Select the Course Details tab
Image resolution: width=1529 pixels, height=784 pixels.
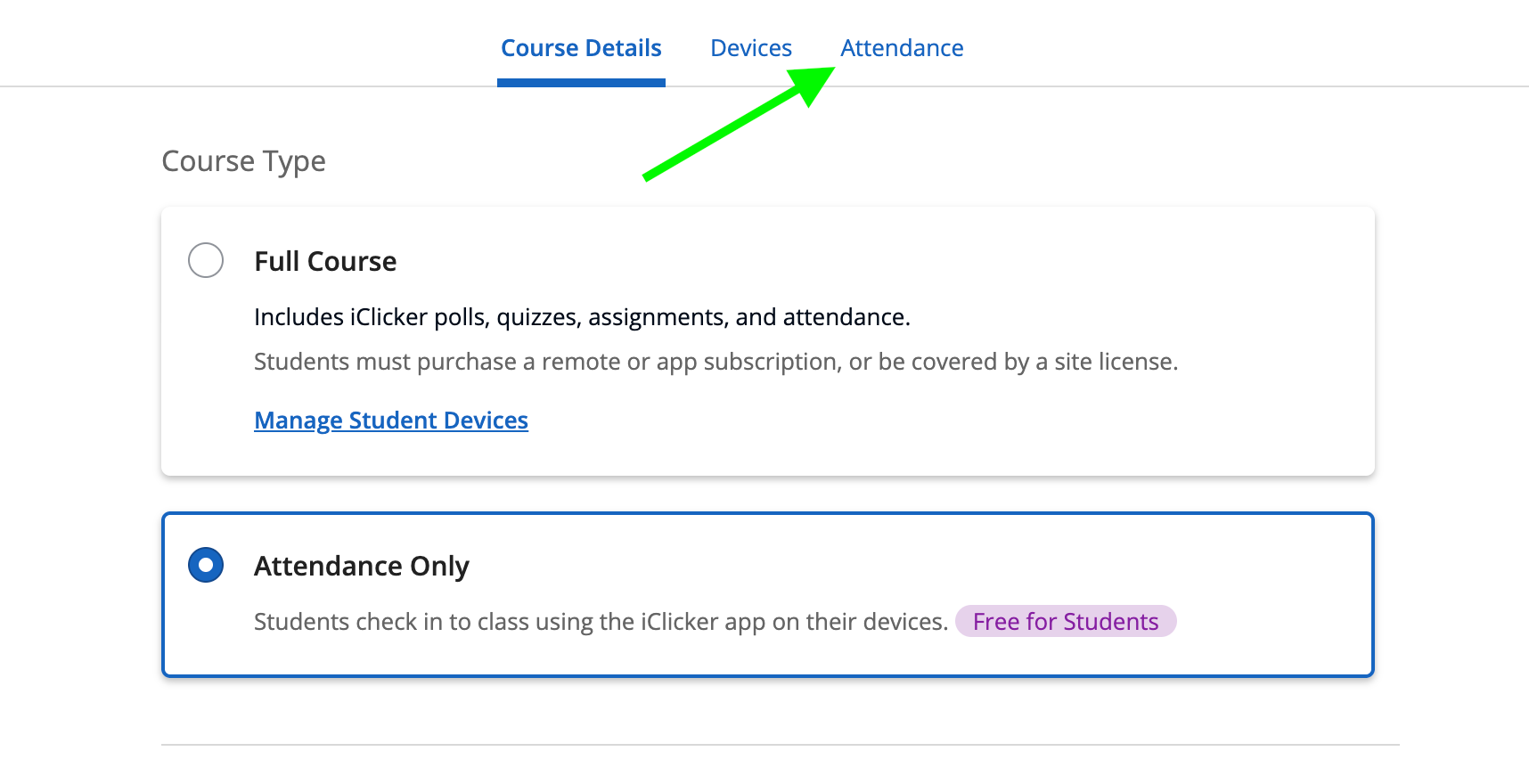pos(581,48)
